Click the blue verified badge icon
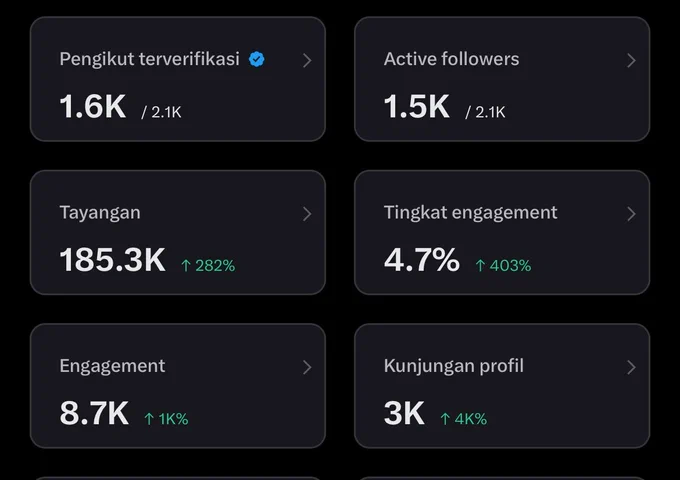The width and height of the screenshot is (680, 480). click(256, 59)
